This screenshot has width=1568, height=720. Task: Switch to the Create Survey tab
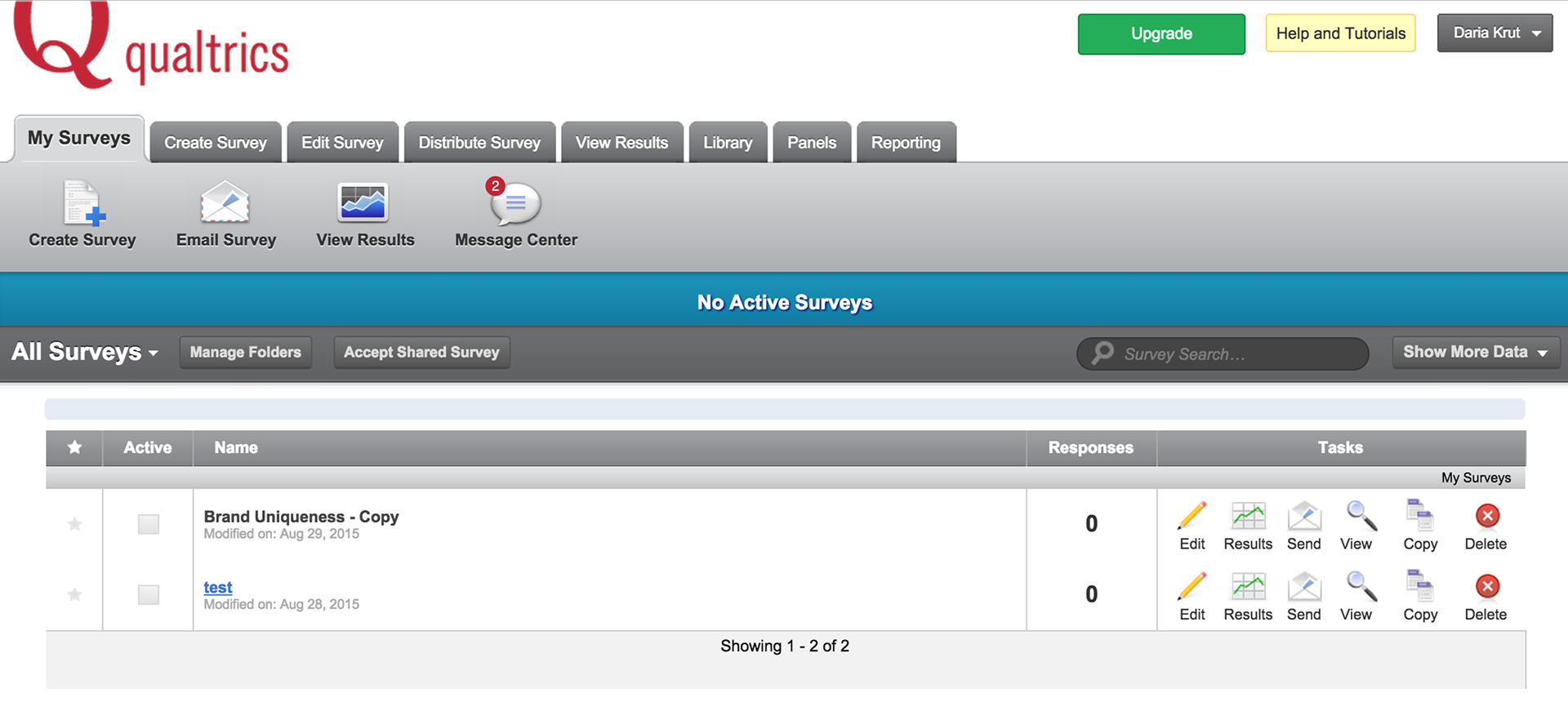[216, 142]
